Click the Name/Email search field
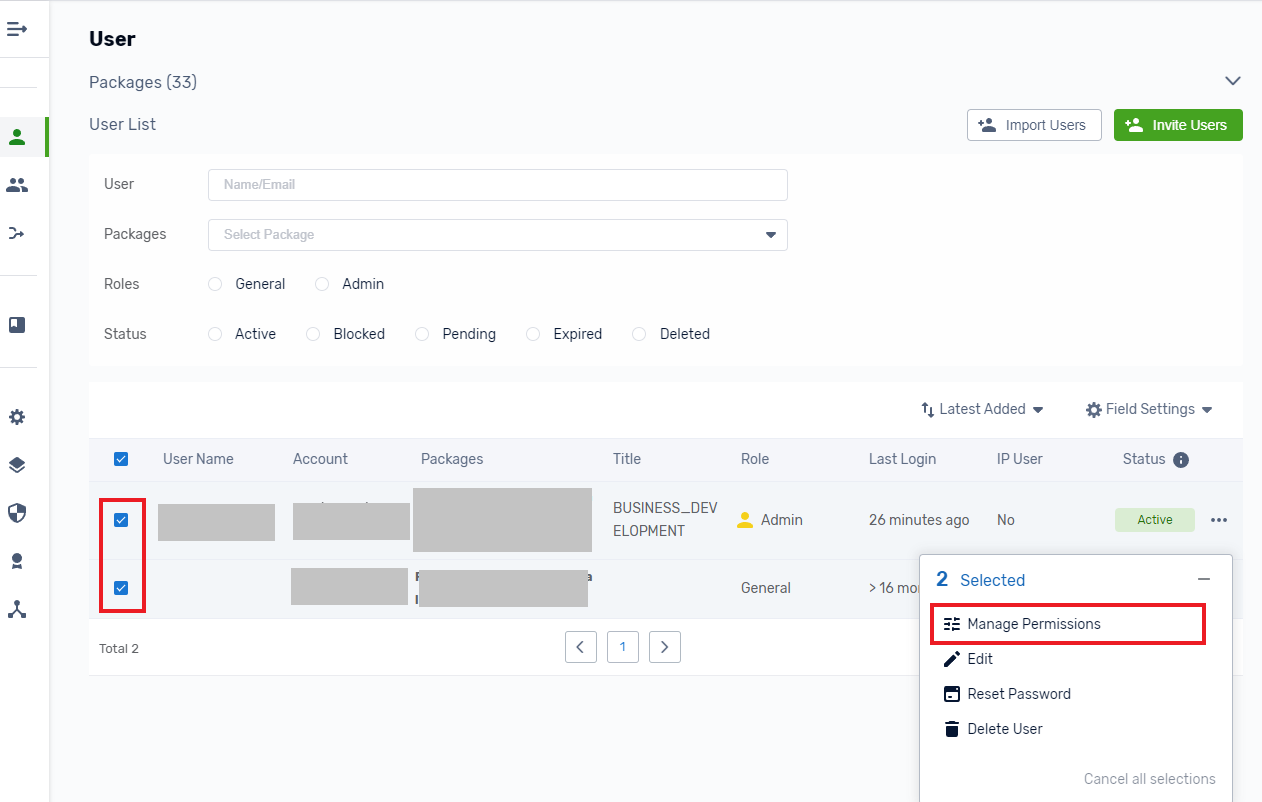 click(x=497, y=185)
